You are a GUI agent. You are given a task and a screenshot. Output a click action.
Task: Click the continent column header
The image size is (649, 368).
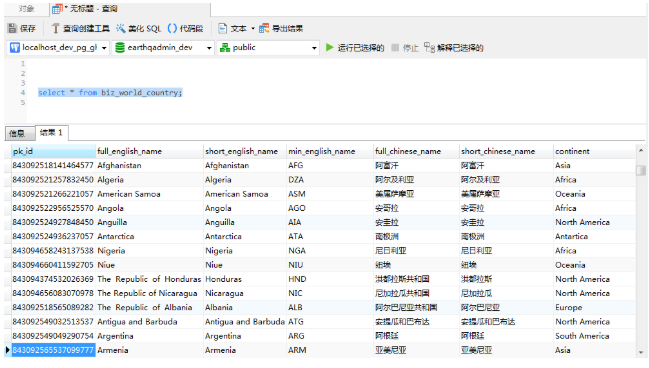[594, 152]
